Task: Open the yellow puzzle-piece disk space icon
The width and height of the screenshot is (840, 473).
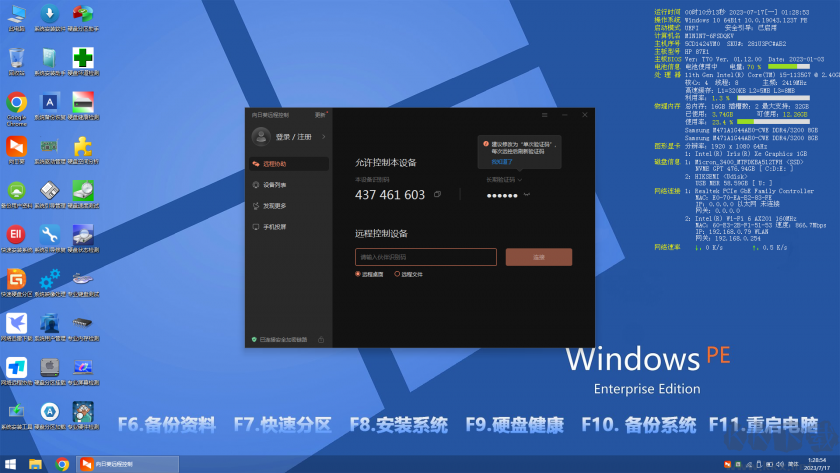Action: coord(83,150)
